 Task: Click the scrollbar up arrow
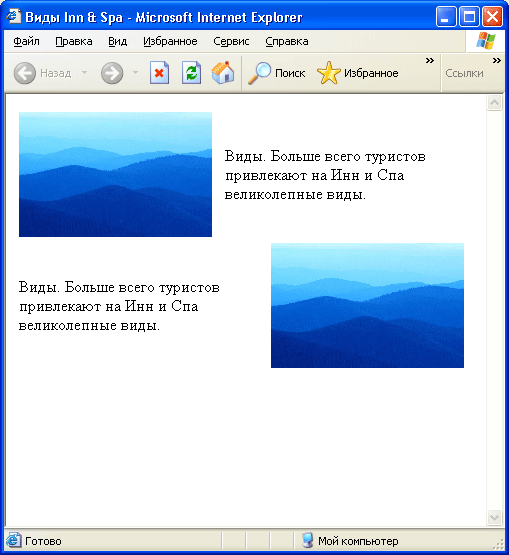(x=494, y=103)
